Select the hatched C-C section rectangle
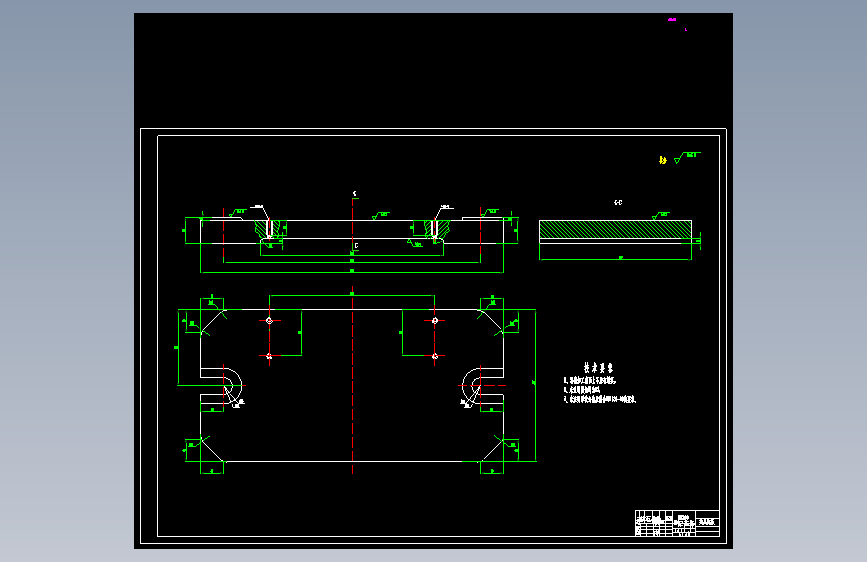867x562 pixels. (x=615, y=230)
